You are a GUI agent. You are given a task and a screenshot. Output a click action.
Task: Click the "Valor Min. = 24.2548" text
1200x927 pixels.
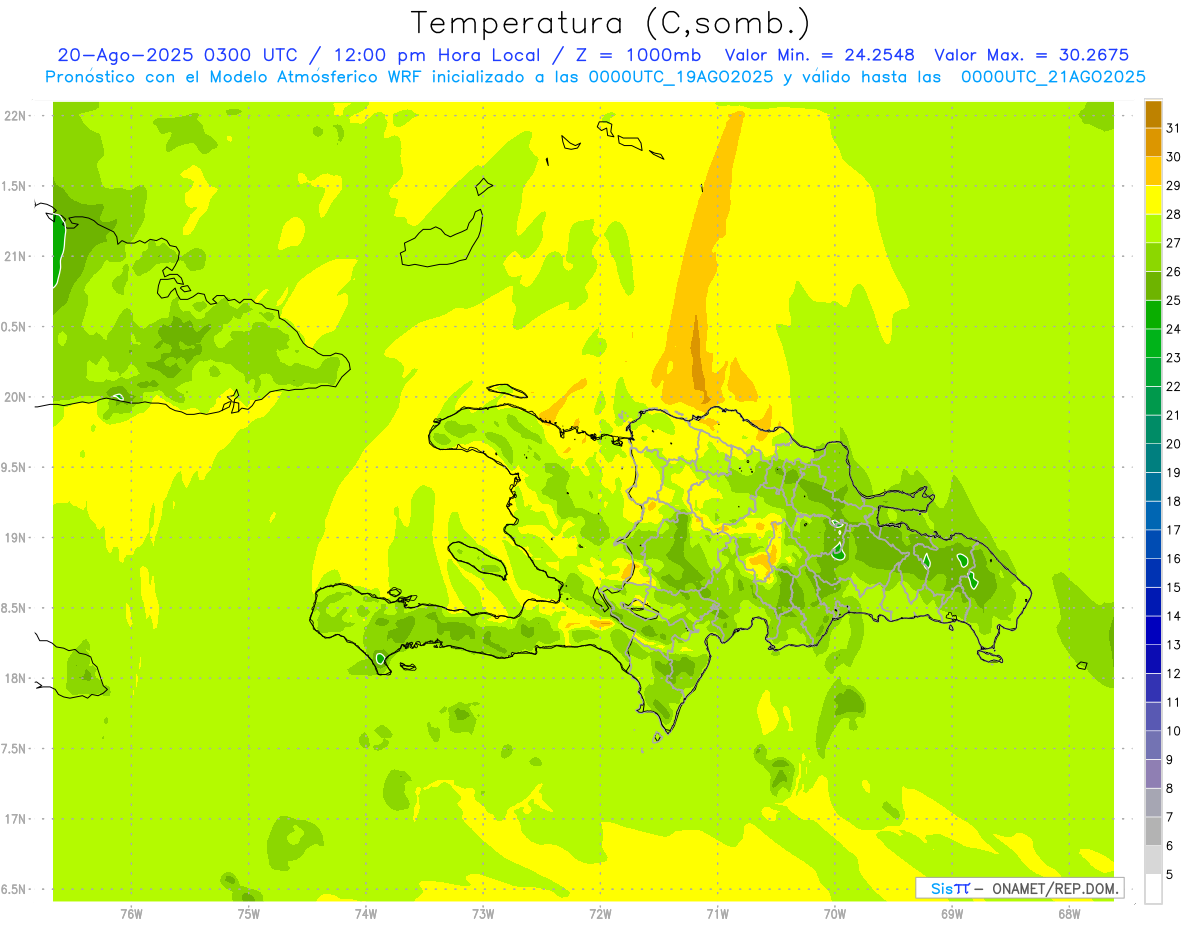tap(820, 56)
